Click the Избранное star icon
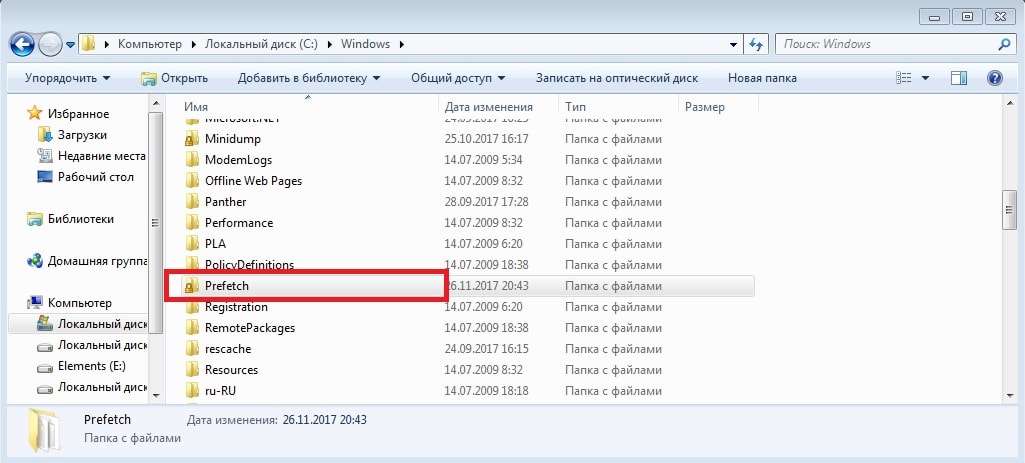Image resolution: width=1025 pixels, height=463 pixels. pyautogui.click(x=35, y=114)
